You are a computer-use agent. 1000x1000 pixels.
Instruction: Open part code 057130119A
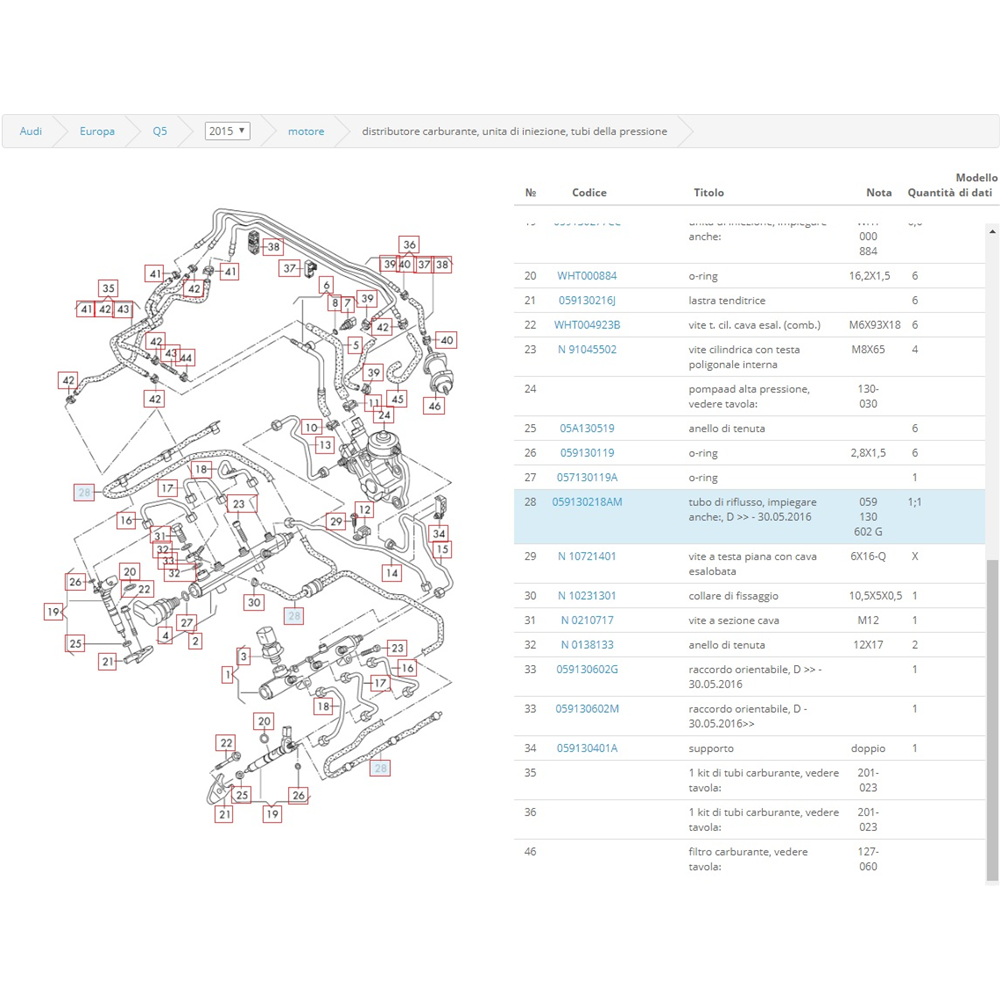[x=587, y=477]
